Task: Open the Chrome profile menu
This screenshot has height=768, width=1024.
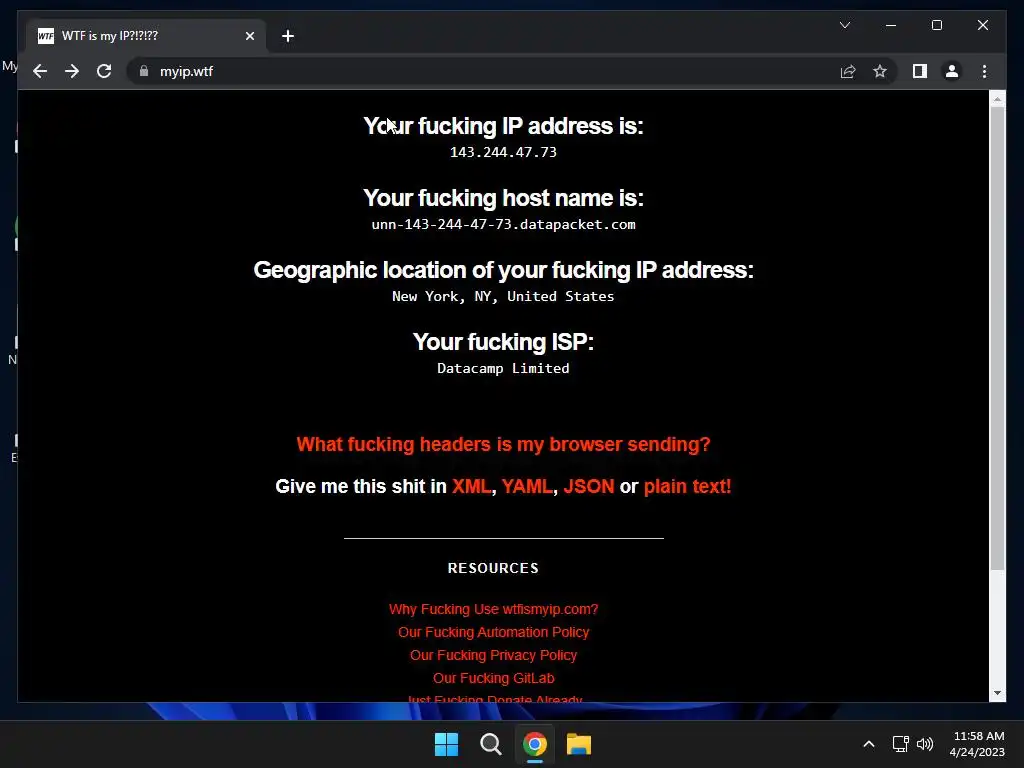Action: [952, 71]
